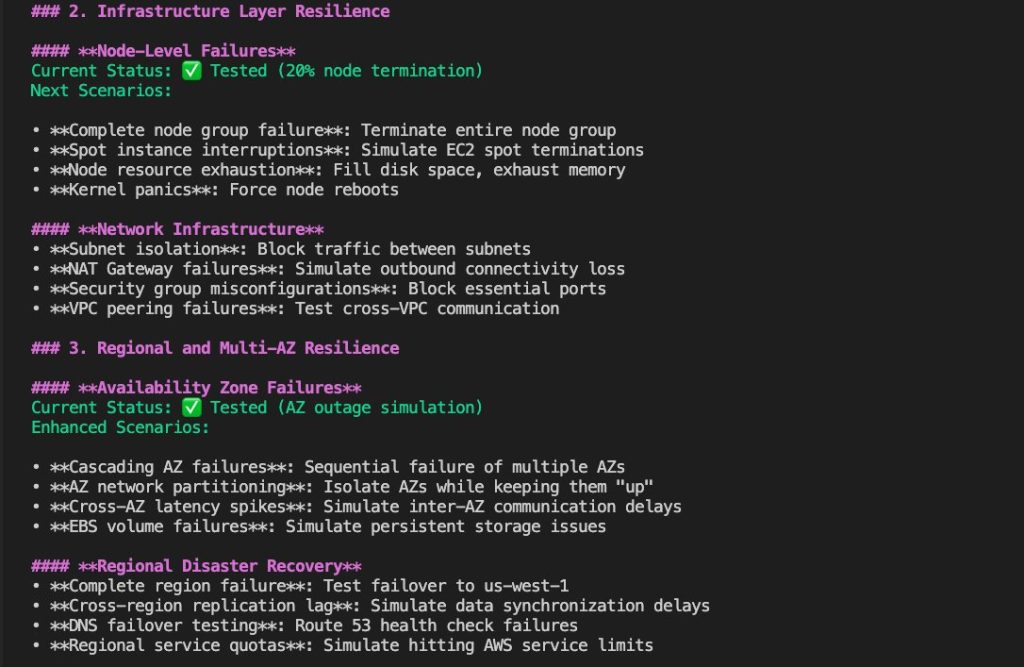The image size is (1024, 667).
Task: Click the Complete node group failure bullet
Action: click(x=324, y=130)
